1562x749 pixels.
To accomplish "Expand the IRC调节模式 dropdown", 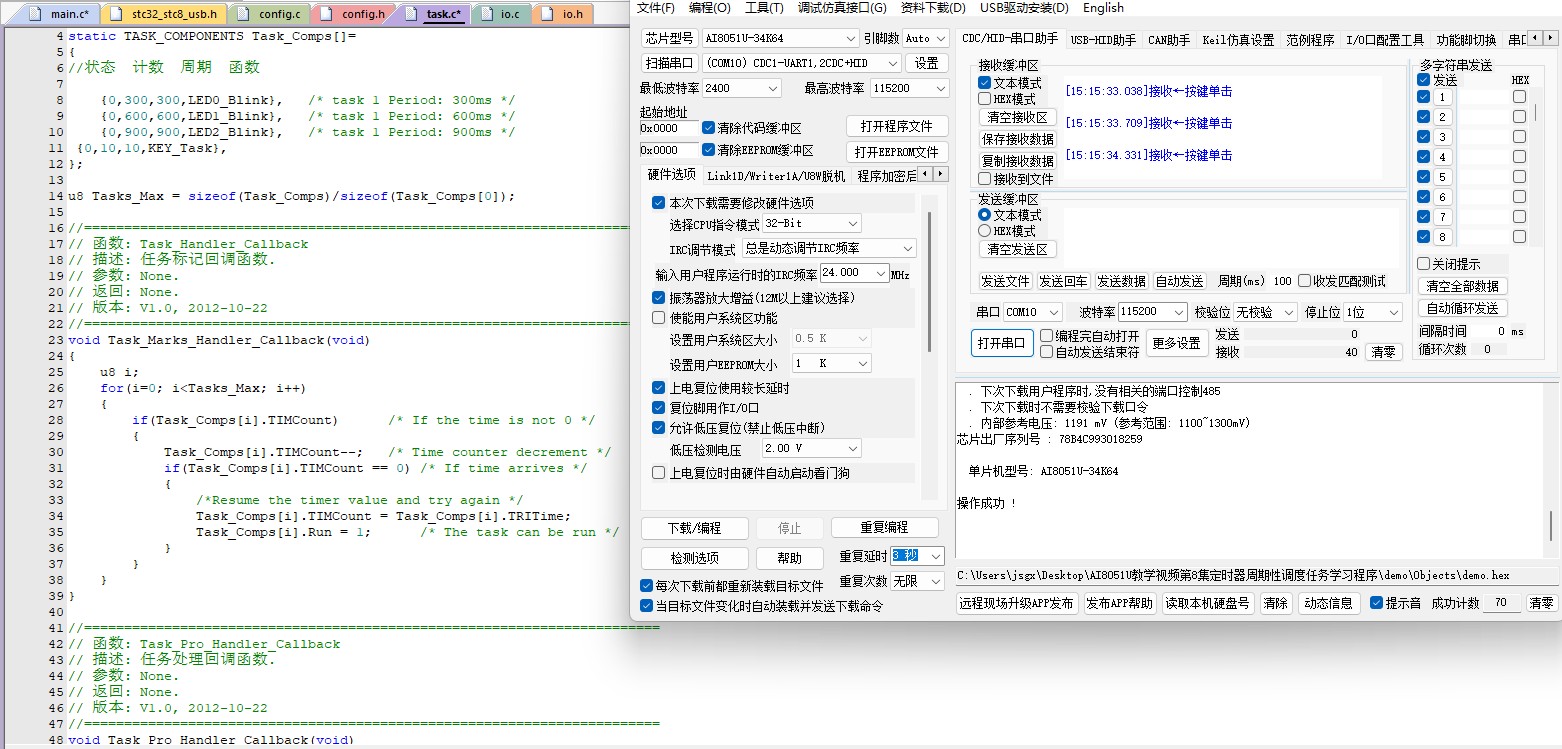I will coord(906,248).
